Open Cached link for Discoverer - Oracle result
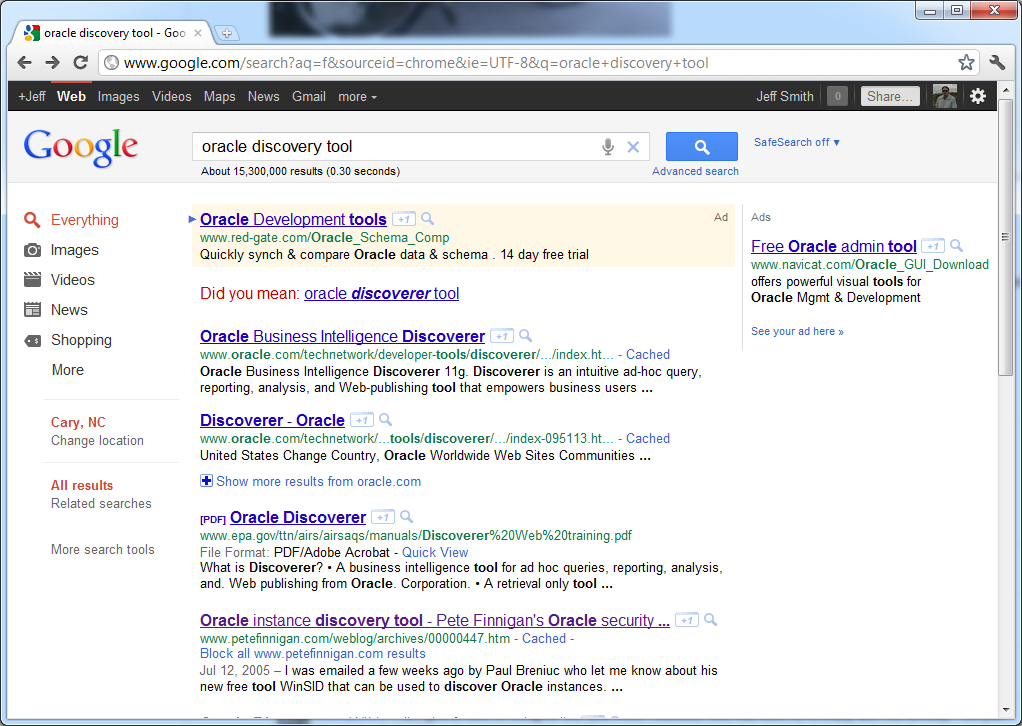 648,438
